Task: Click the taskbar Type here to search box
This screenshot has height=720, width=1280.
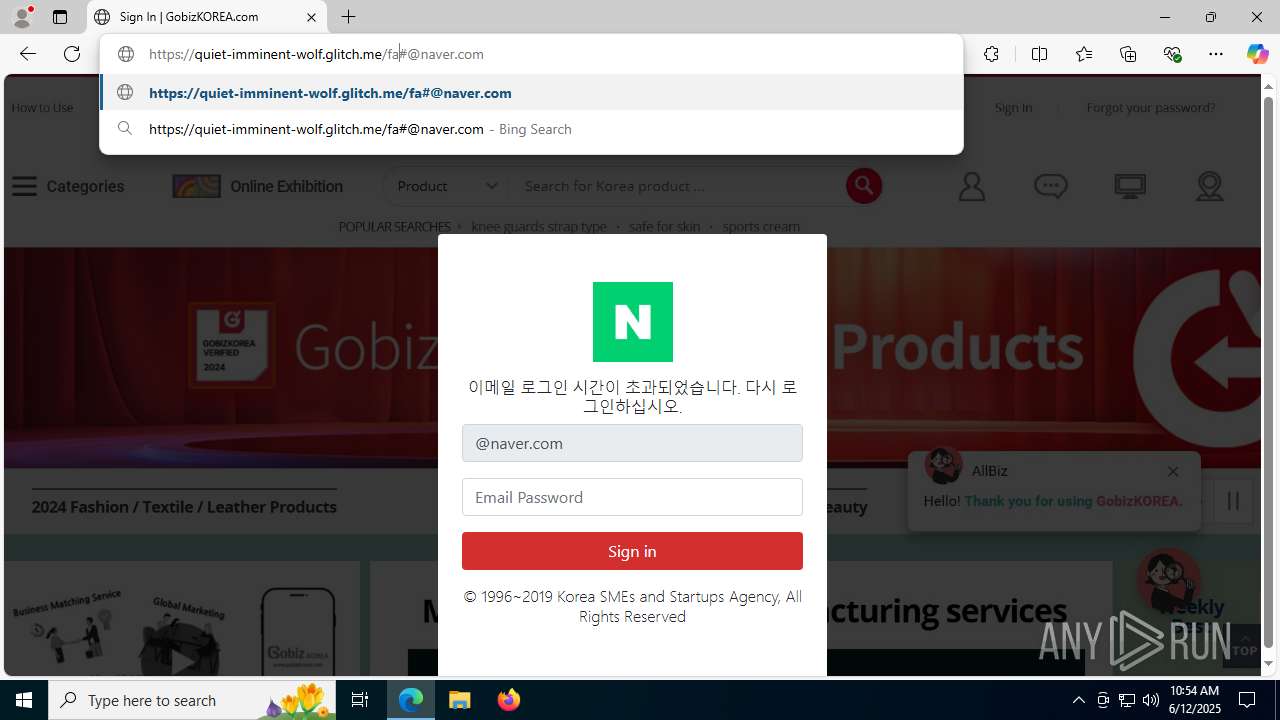Action: 192,700
